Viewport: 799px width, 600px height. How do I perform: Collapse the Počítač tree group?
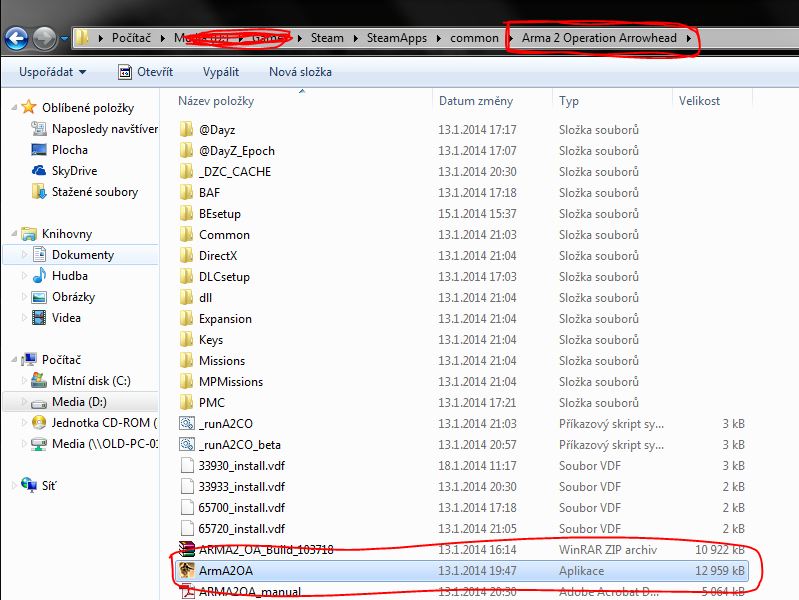tap(14, 359)
